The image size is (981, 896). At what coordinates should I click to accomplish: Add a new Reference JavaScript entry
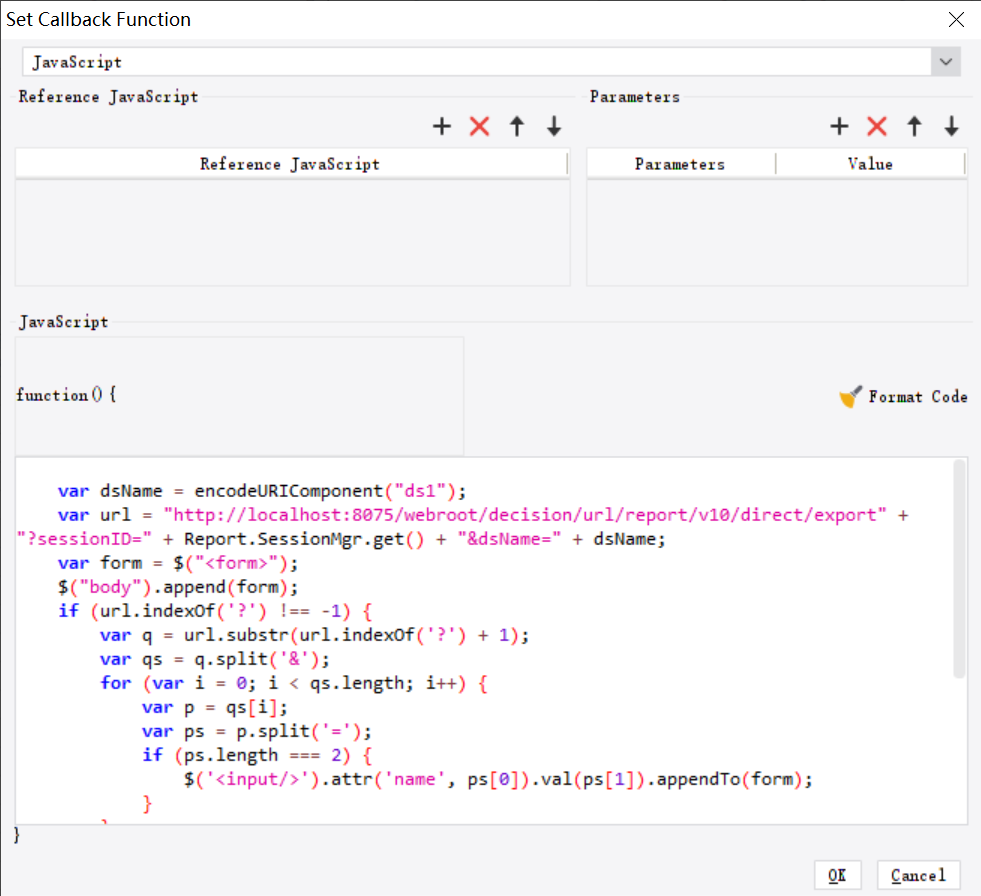[x=441, y=126]
